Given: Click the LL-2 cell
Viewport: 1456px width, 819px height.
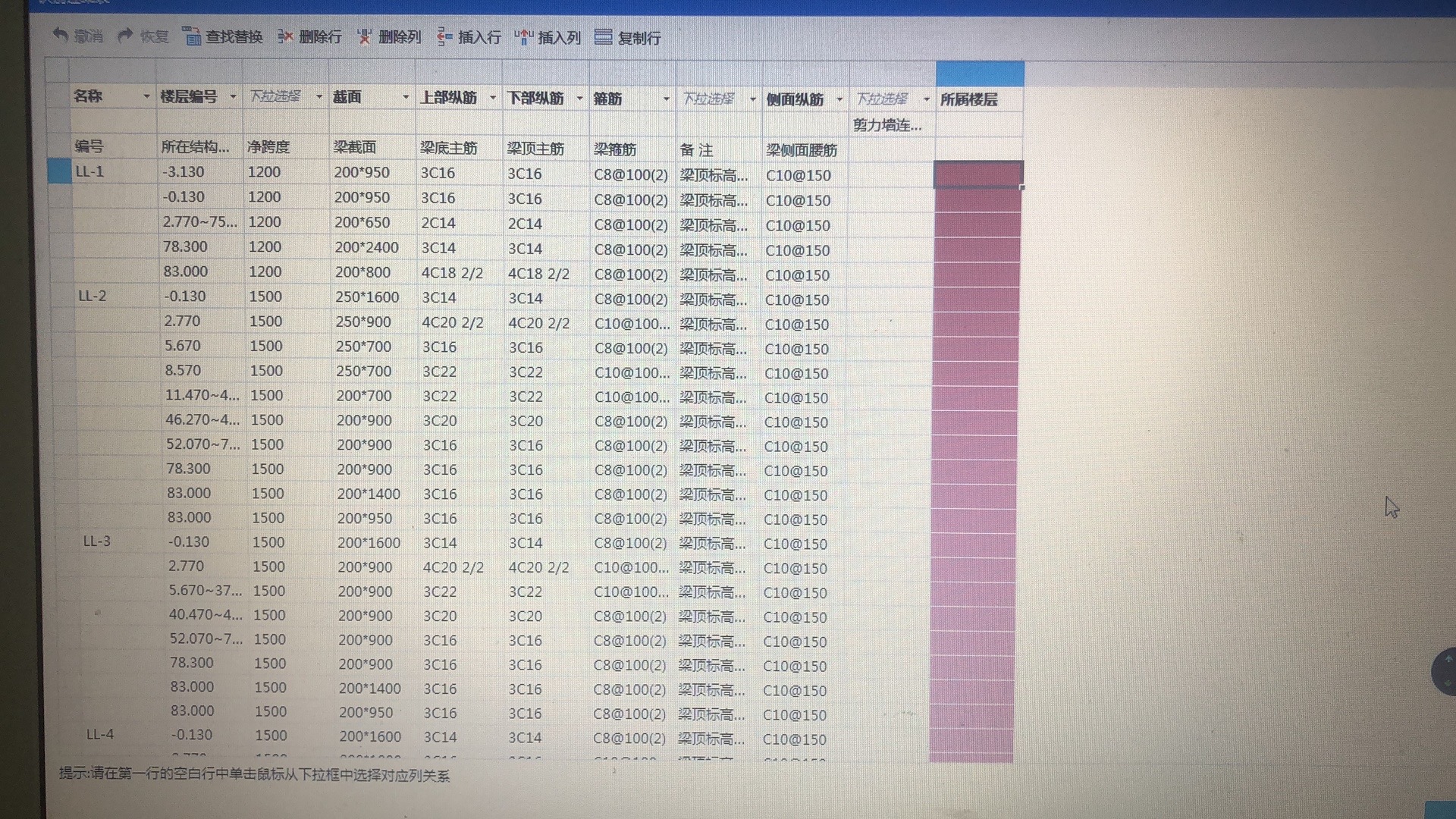Looking at the screenshot, I should point(115,296).
